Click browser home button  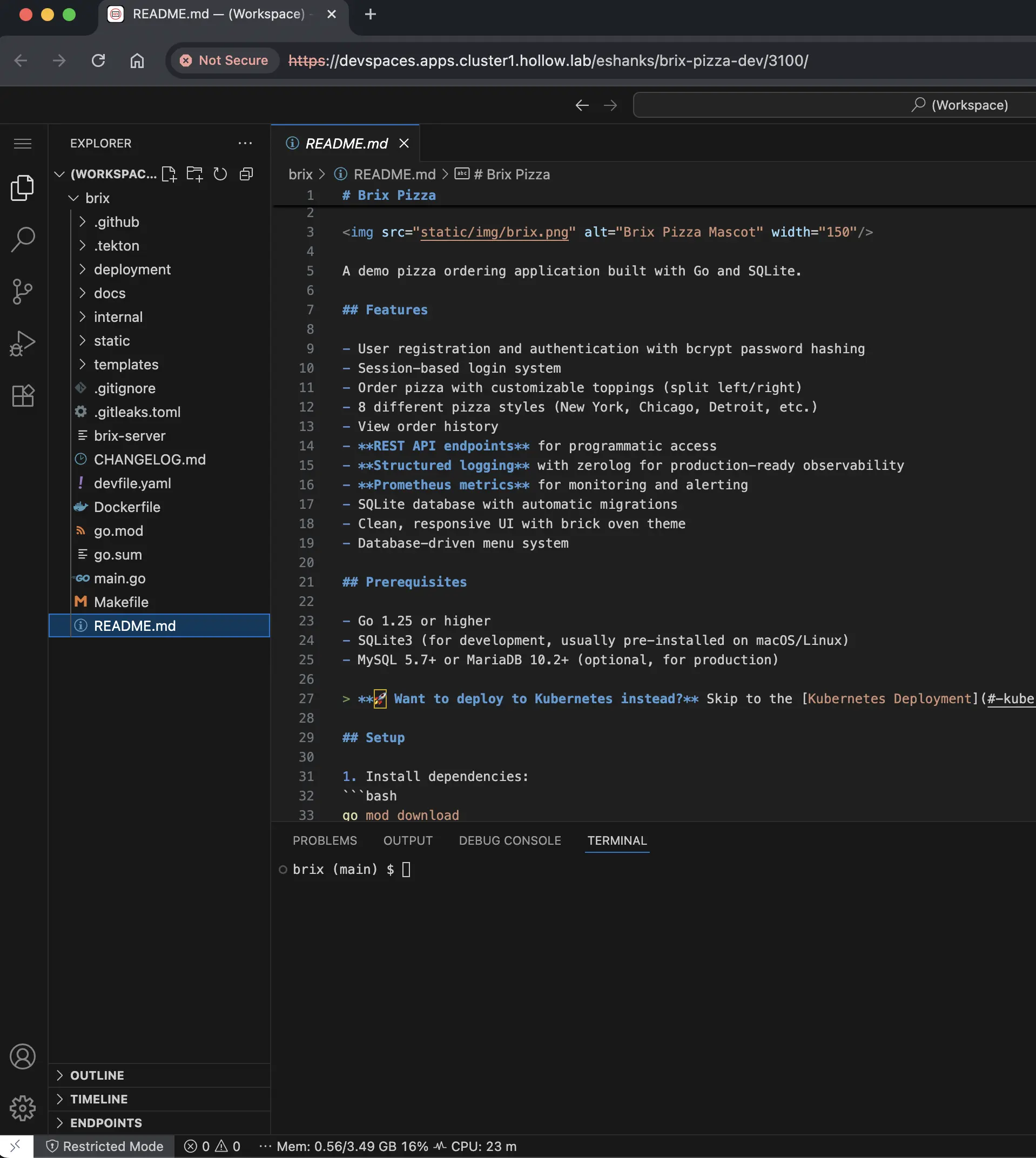137,60
